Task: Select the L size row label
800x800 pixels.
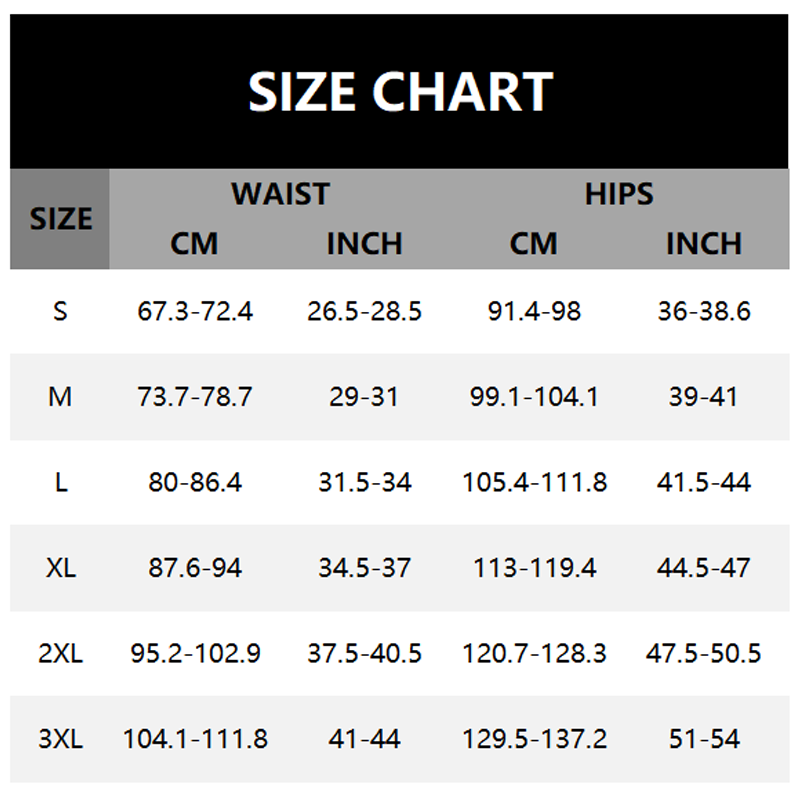Action: pyautogui.click(x=60, y=483)
